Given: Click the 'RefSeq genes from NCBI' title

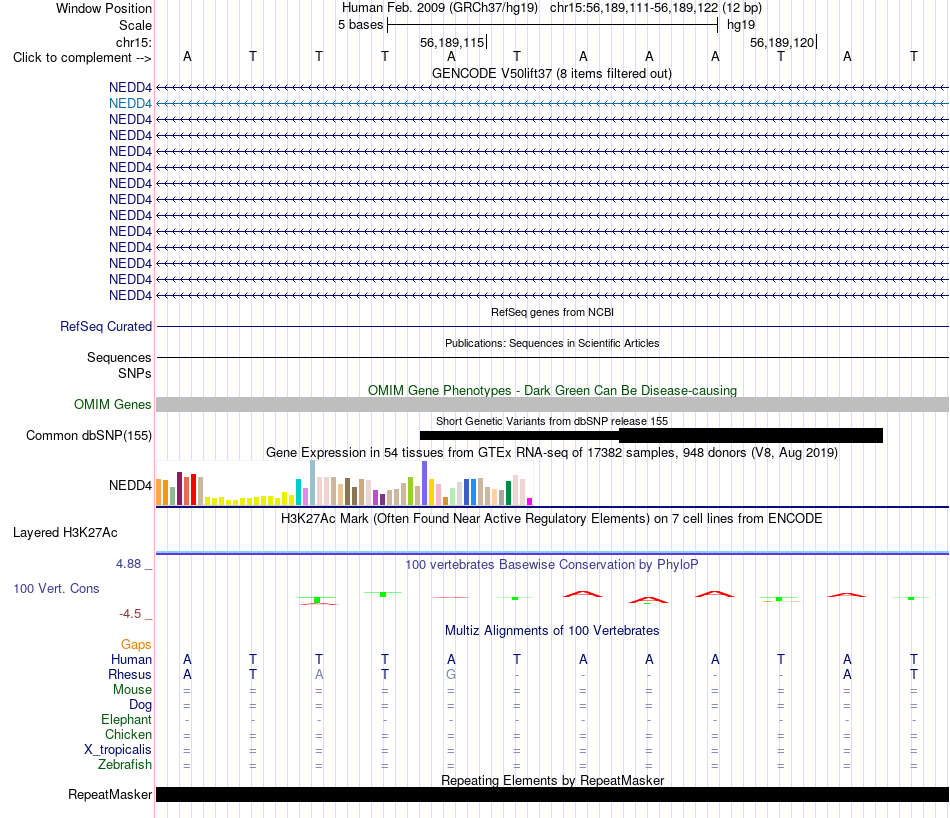Looking at the screenshot, I should 552,312.
